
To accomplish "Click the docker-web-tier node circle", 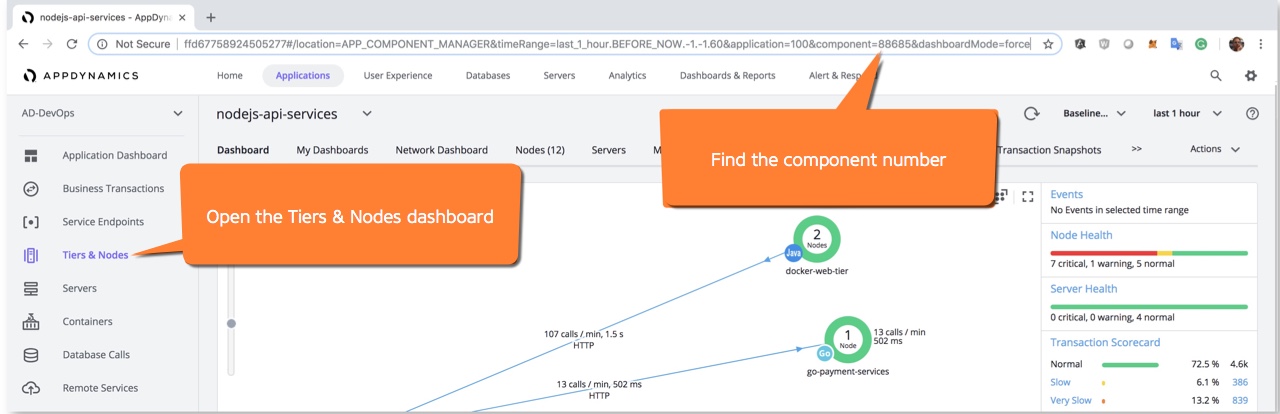I will (x=816, y=239).
